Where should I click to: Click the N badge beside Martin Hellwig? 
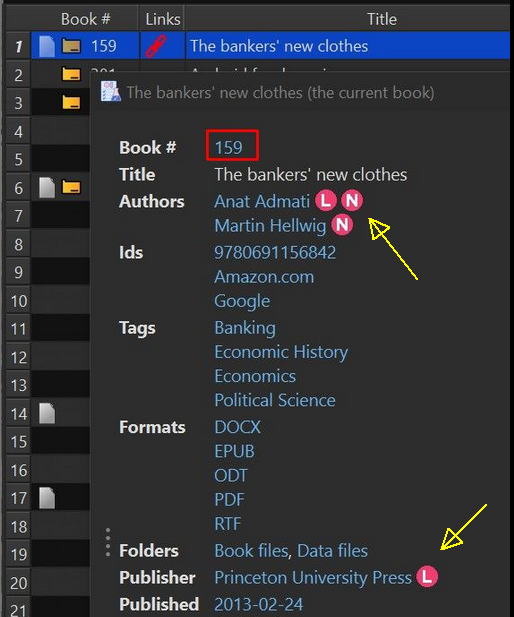(342, 225)
